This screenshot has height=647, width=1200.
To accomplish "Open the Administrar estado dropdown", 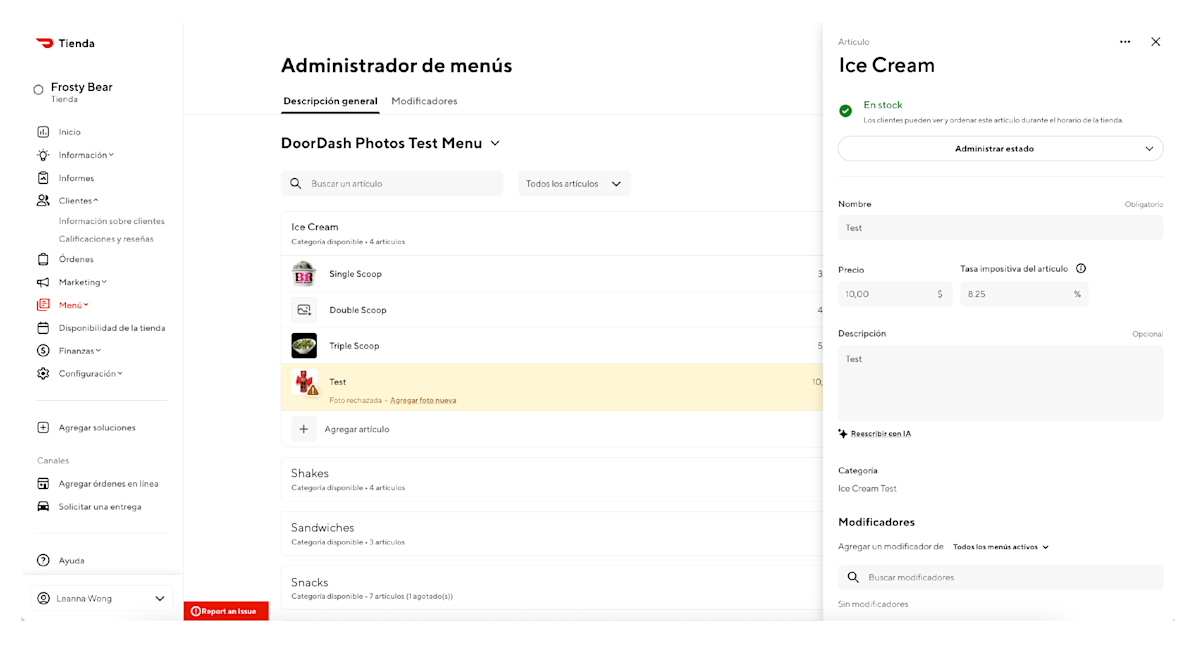I will [x=1001, y=149].
